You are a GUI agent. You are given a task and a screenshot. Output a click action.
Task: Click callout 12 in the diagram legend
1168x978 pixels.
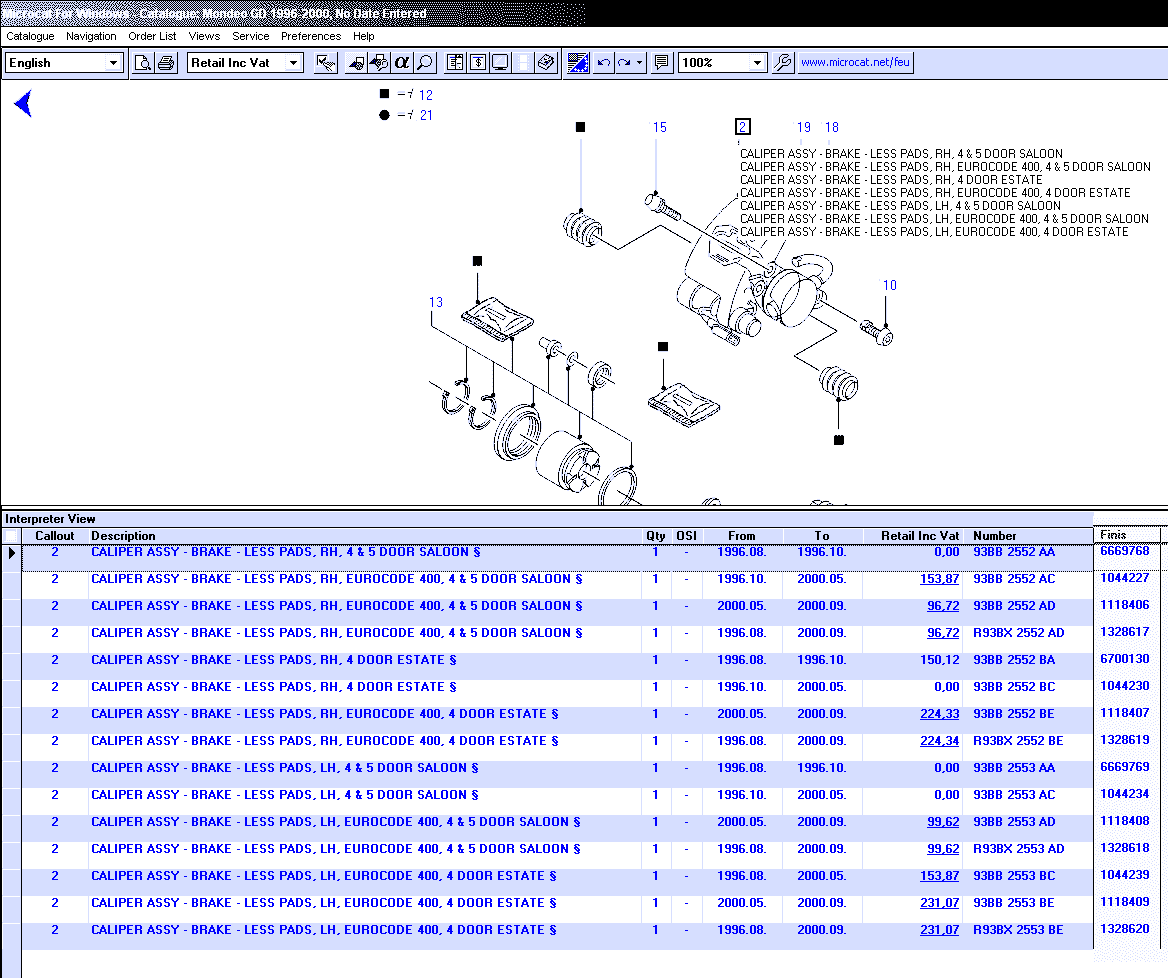pos(425,95)
